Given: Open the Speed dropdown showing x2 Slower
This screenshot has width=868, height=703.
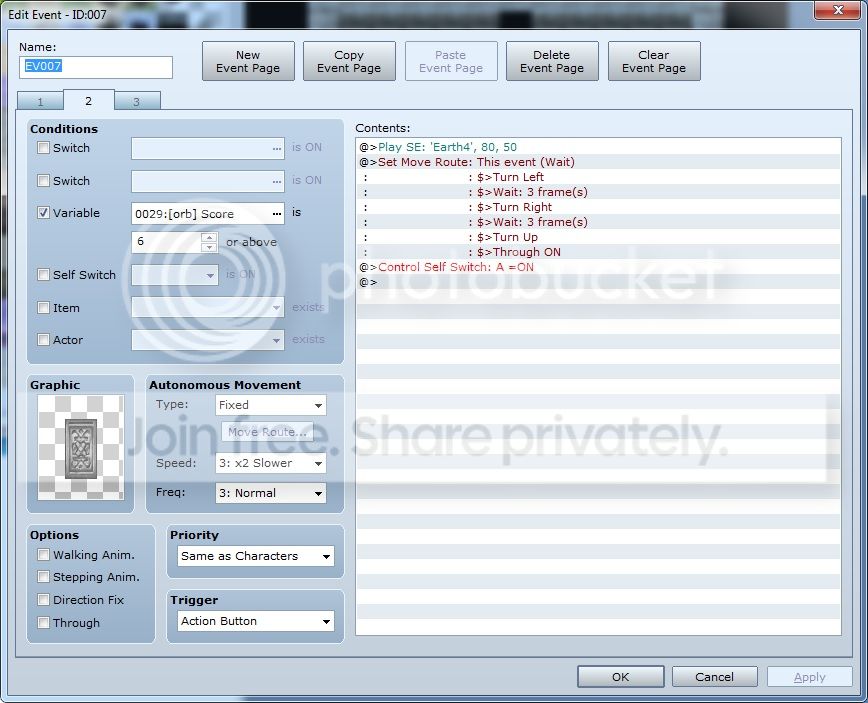Looking at the screenshot, I should pyautogui.click(x=271, y=463).
